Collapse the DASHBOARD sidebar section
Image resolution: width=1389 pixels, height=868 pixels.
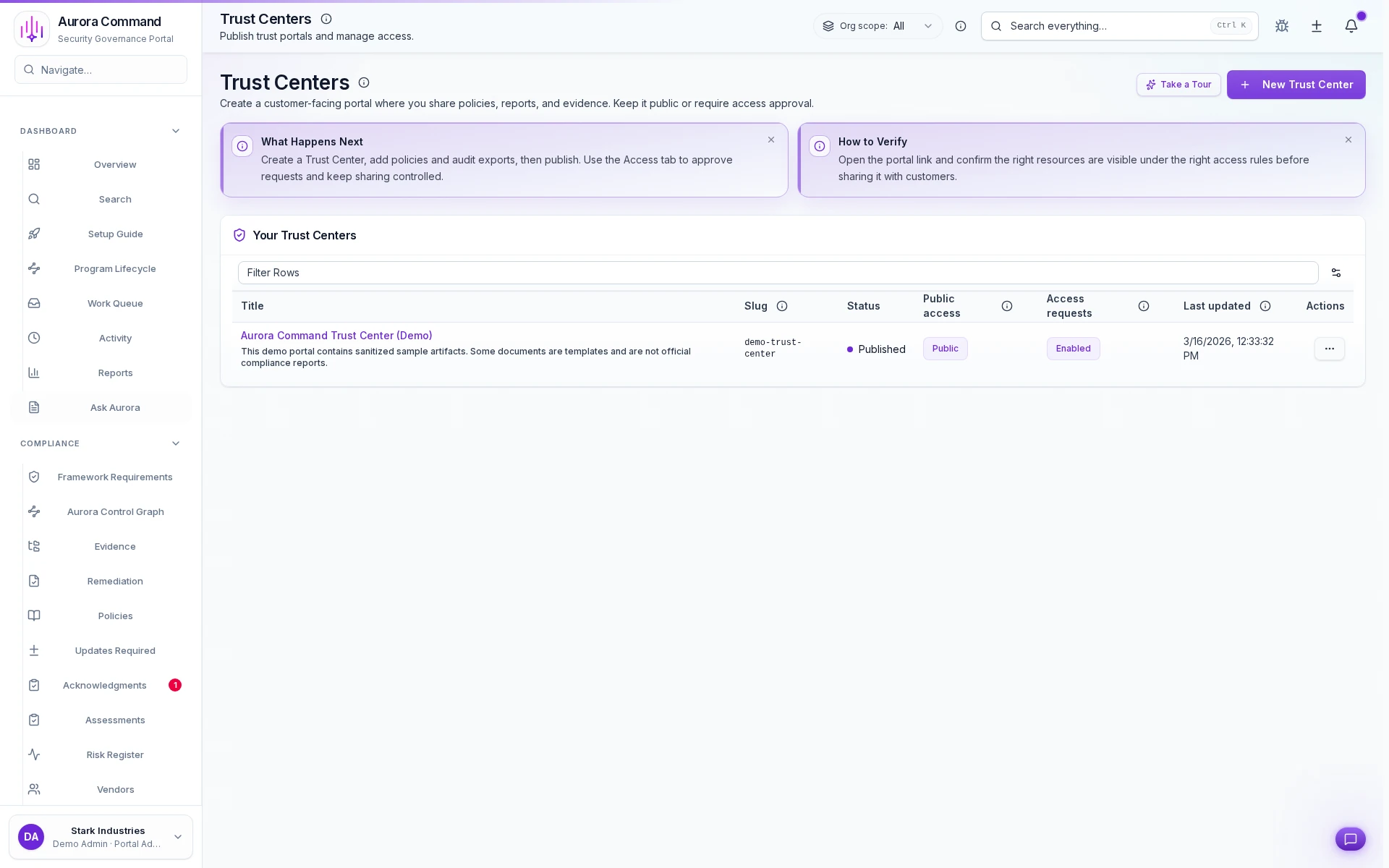pyautogui.click(x=175, y=131)
